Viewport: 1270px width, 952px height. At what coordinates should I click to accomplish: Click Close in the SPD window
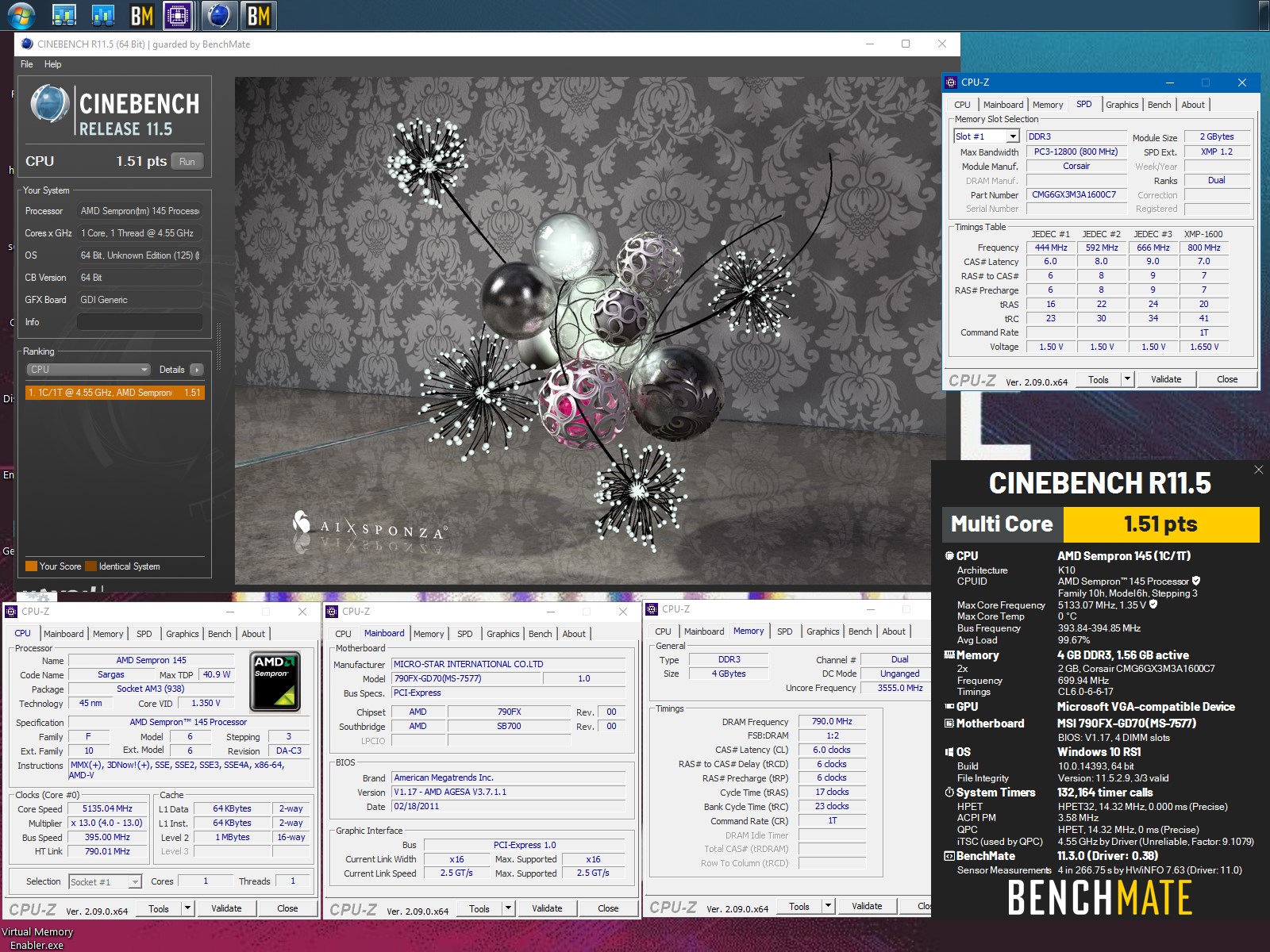tap(1227, 379)
